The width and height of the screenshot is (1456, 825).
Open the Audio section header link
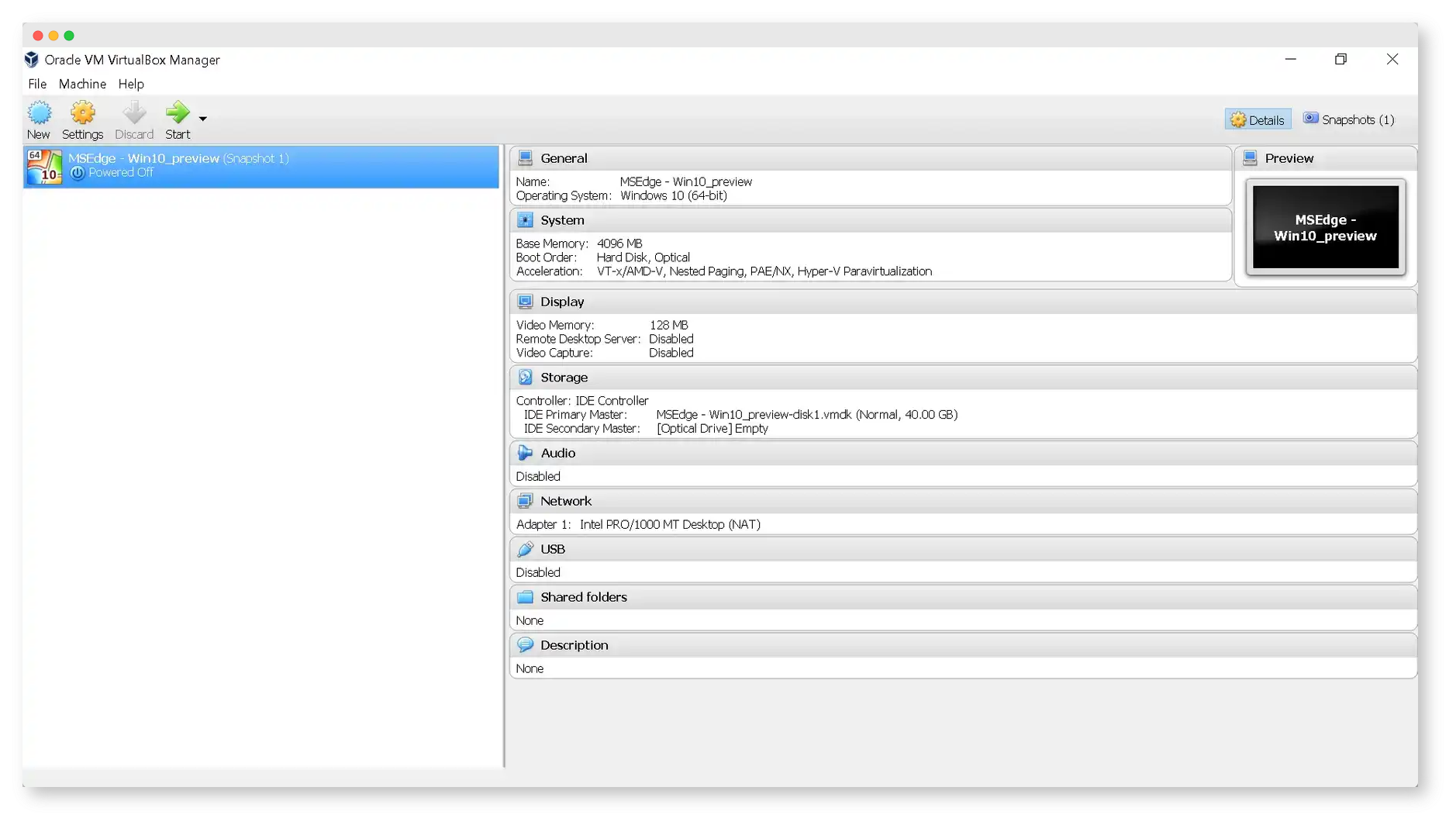click(x=558, y=453)
